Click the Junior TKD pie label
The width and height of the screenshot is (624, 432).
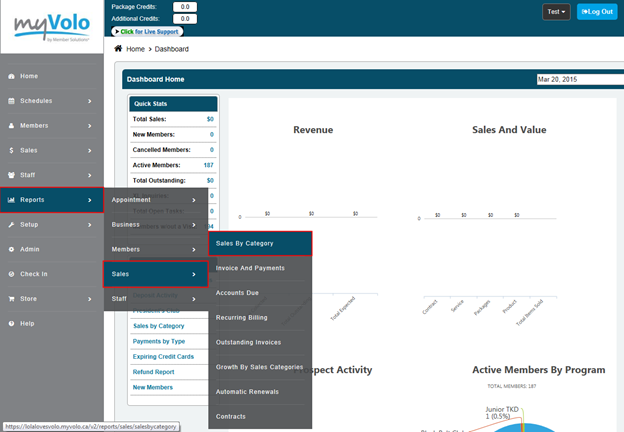[x=502, y=413]
